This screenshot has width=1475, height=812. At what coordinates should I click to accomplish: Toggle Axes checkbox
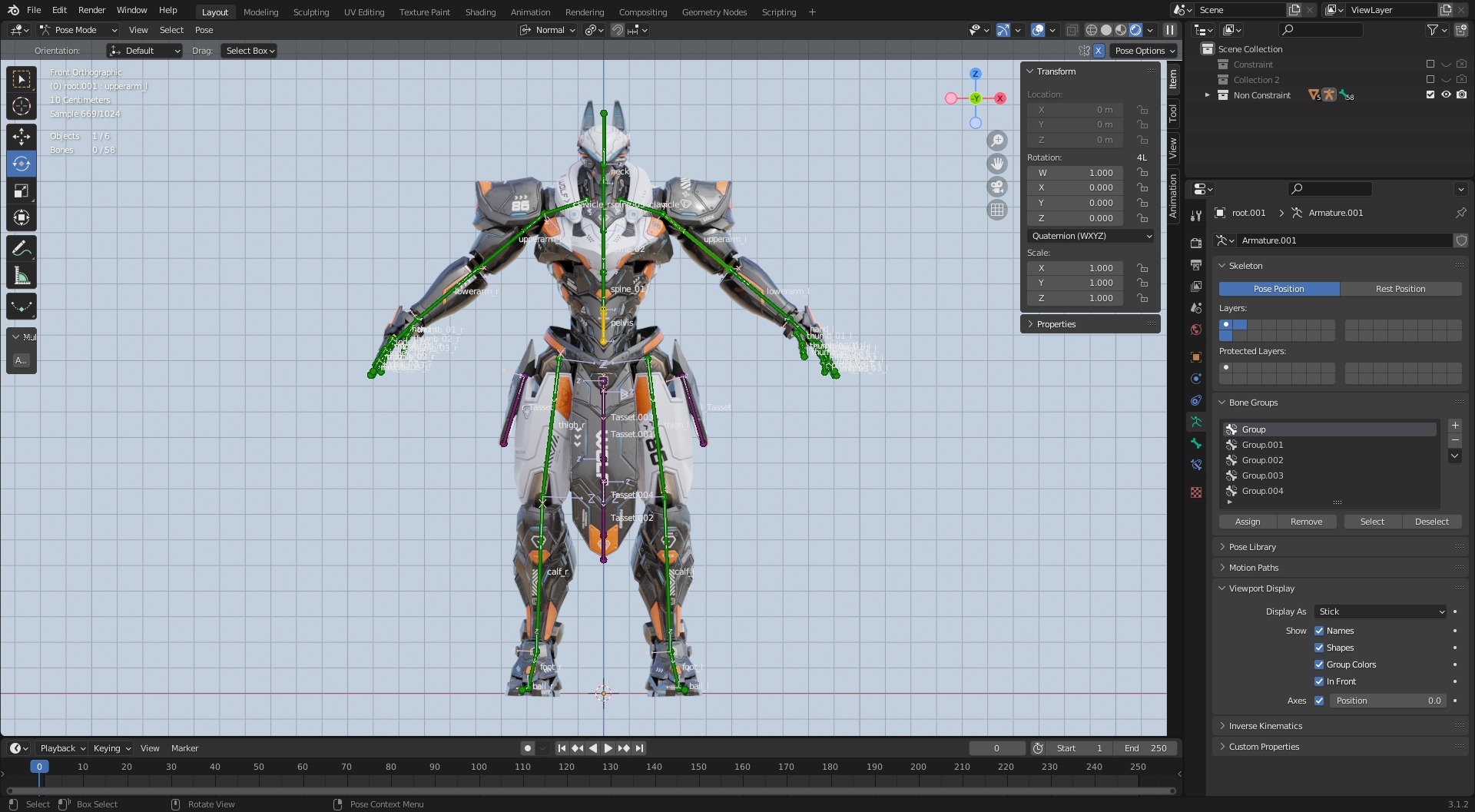tap(1319, 701)
